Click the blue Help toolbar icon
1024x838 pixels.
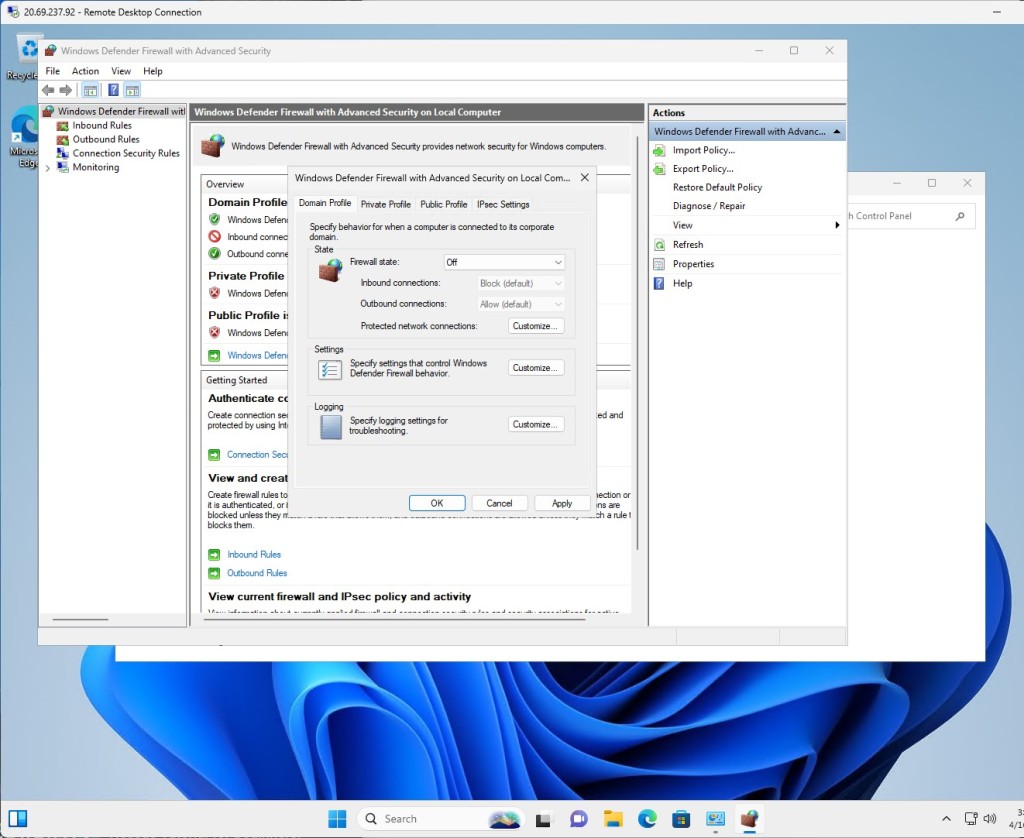pos(113,90)
